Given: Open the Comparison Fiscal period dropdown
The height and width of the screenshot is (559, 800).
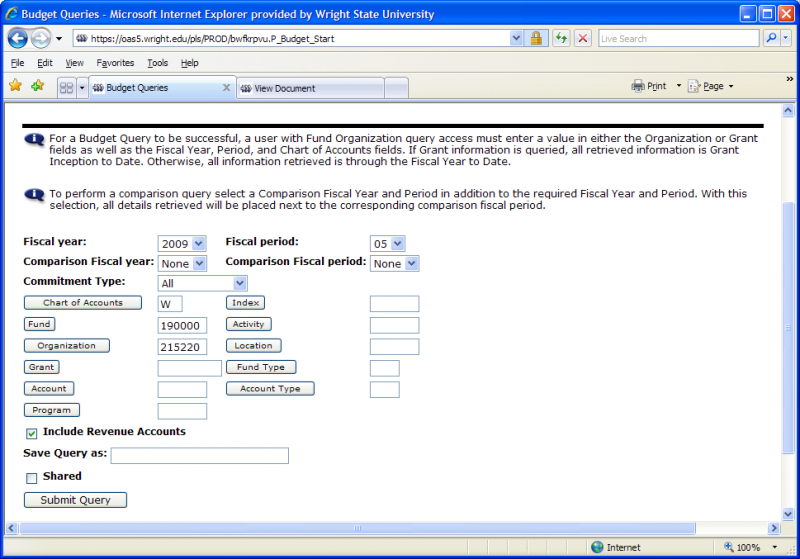Looking at the screenshot, I should (x=394, y=264).
